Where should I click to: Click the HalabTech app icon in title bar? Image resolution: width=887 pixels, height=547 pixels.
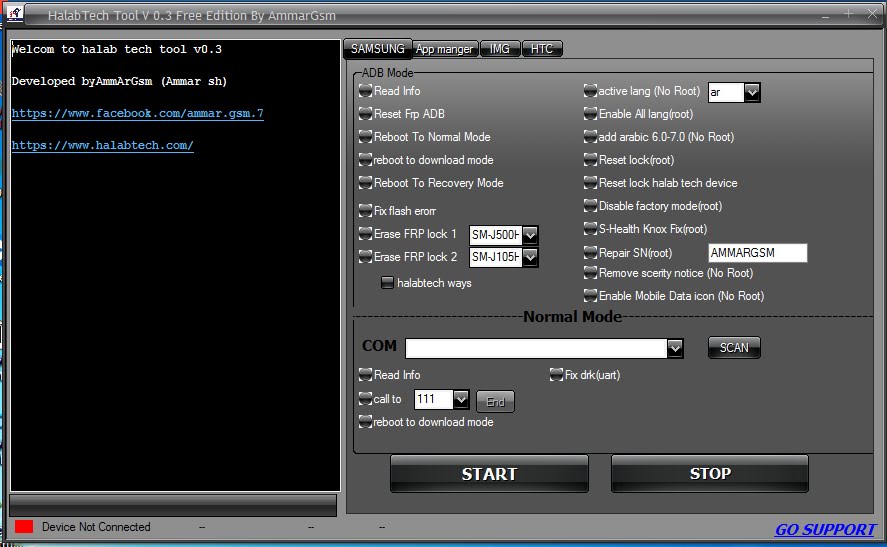[15, 14]
